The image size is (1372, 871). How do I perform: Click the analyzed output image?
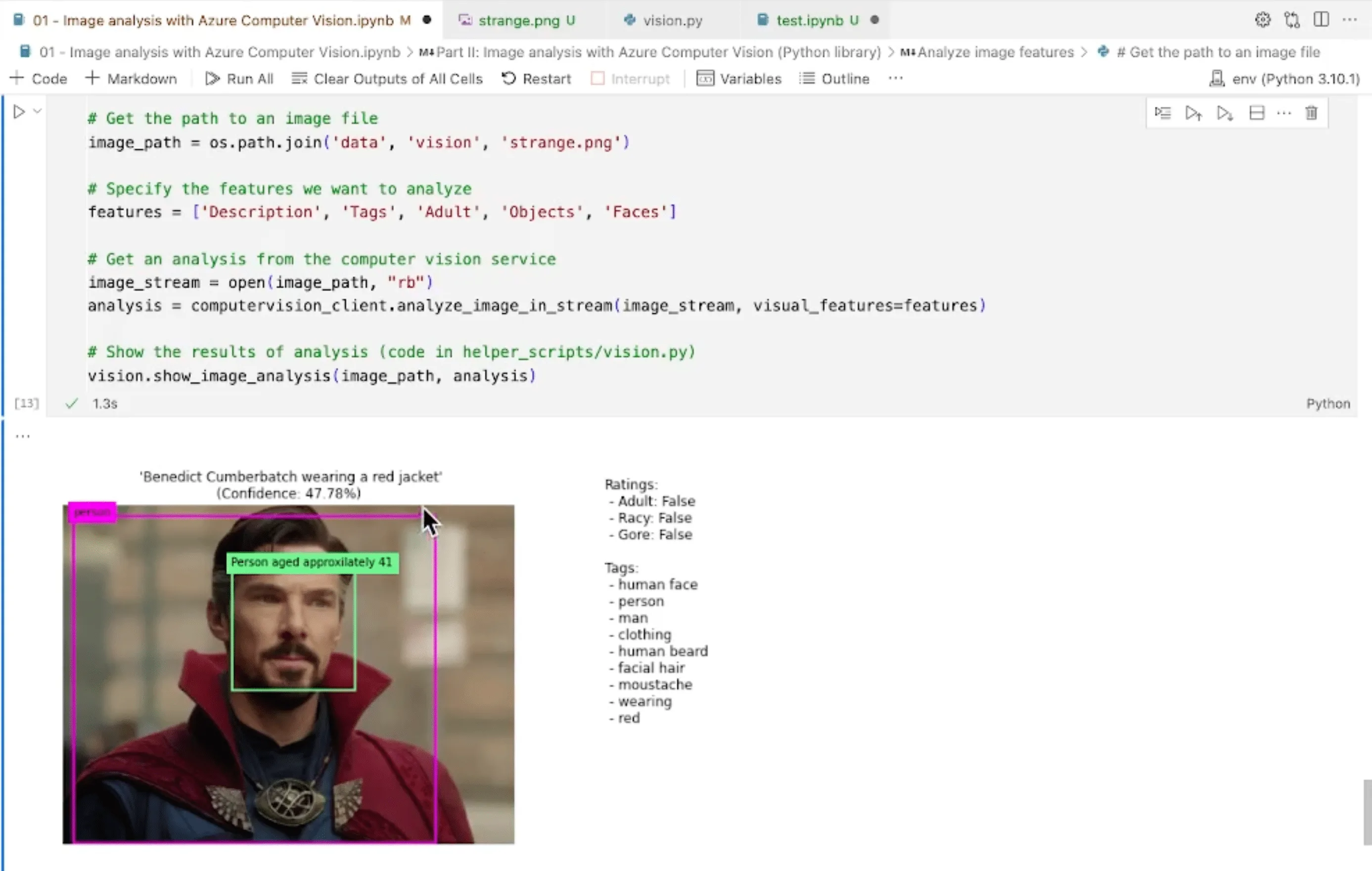(x=288, y=674)
